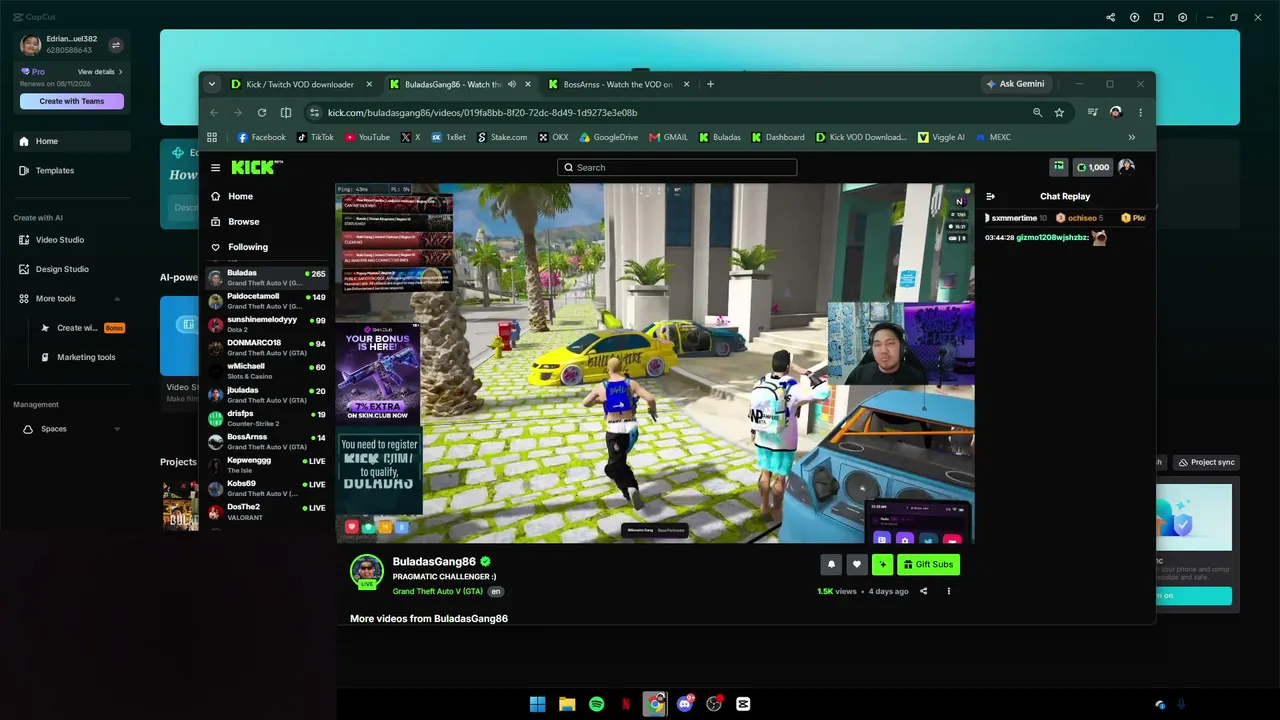Bookmark this page with the star icon
Viewport: 1280px width, 720px height.
pyautogui.click(x=1059, y=113)
